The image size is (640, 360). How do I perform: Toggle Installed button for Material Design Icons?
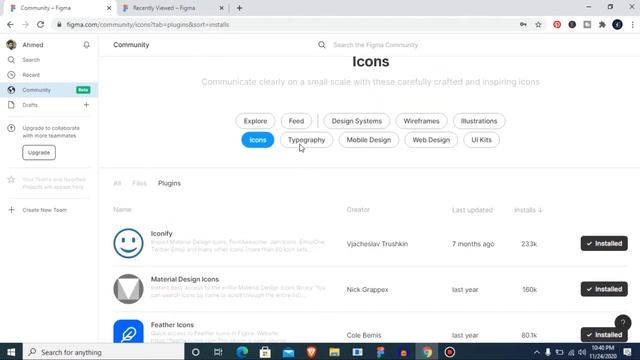pos(604,289)
